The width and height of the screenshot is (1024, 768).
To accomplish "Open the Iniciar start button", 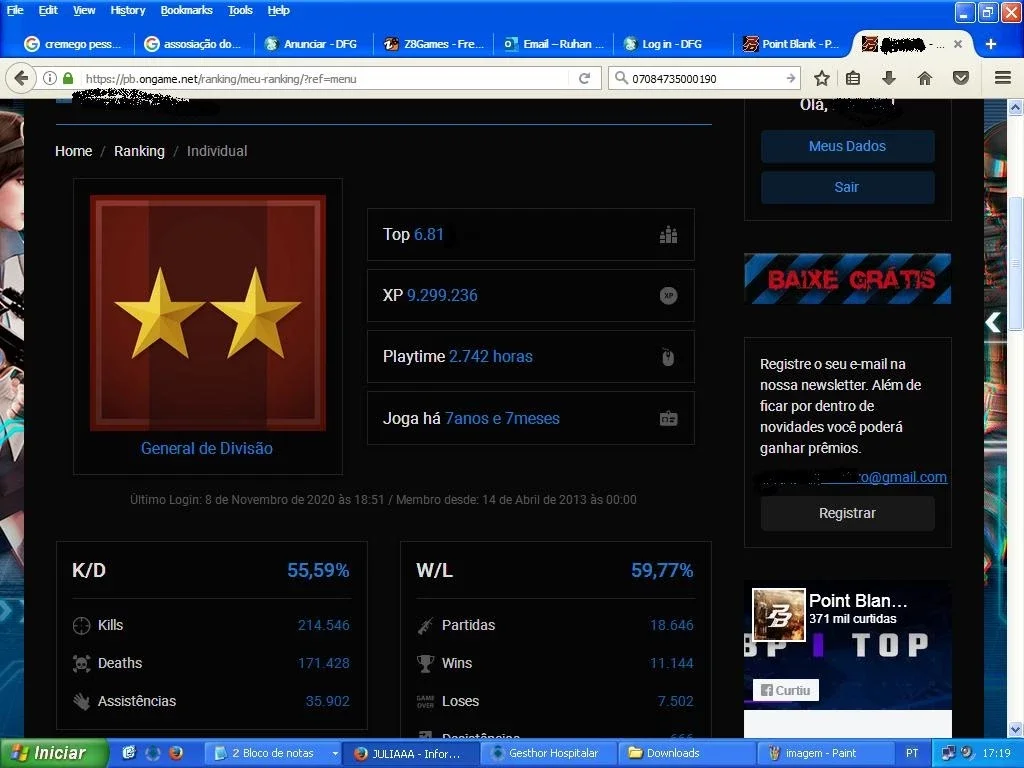I will click(x=53, y=753).
